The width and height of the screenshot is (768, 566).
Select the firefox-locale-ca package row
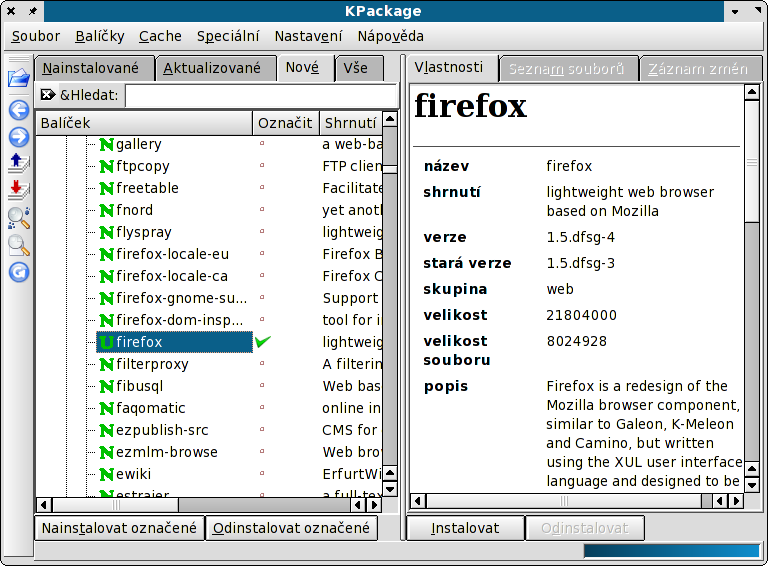click(x=172, y=277)
